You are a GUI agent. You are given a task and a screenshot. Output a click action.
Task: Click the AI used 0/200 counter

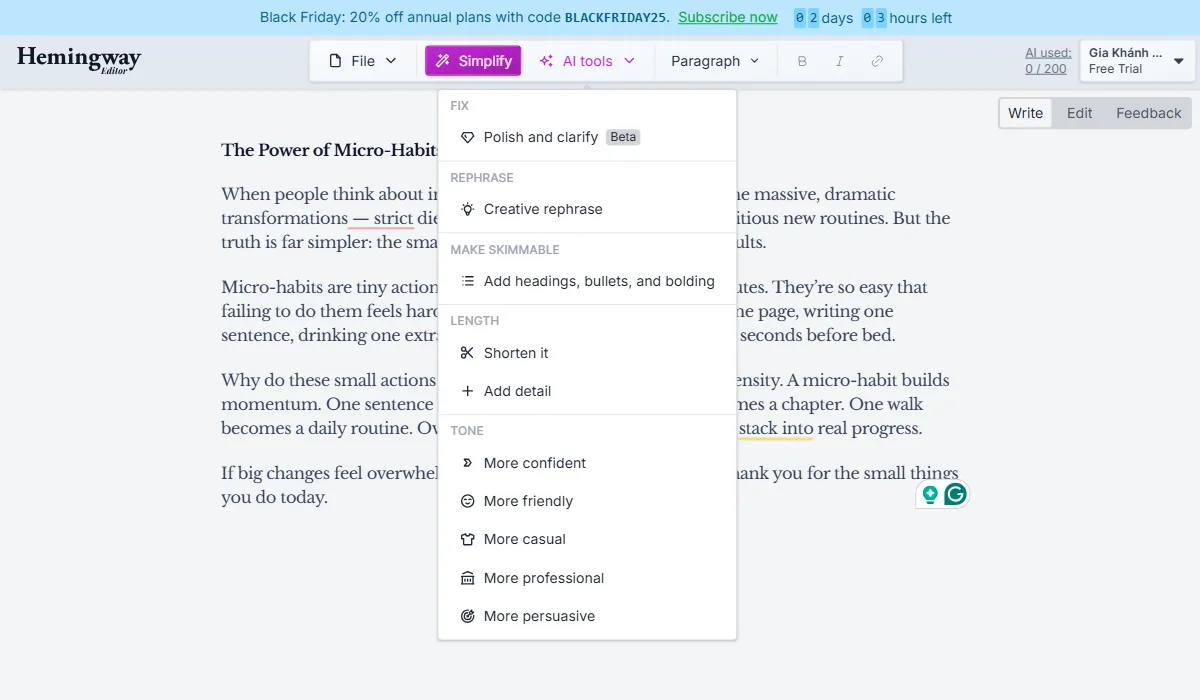tap(1048, 60)
